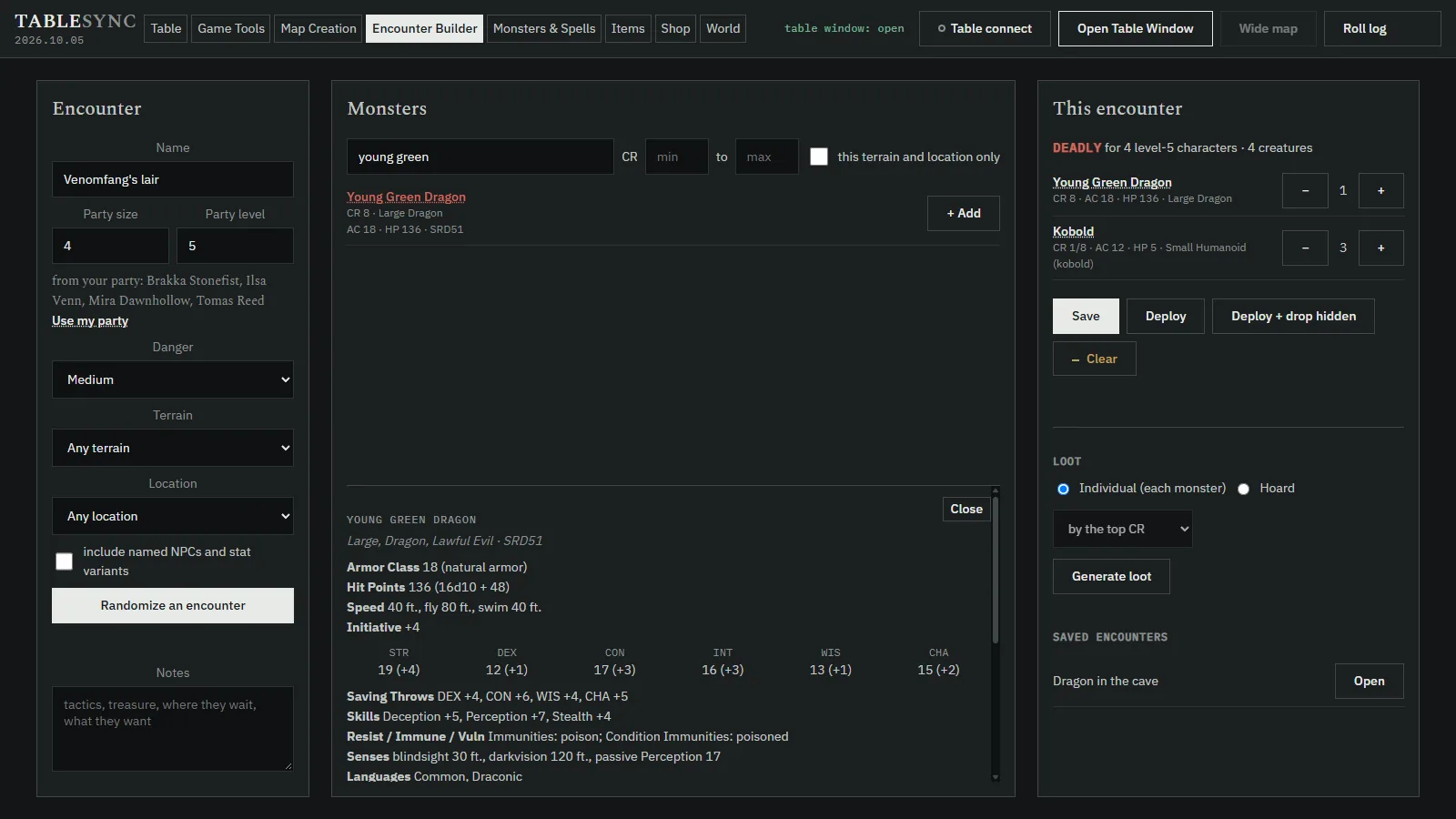The width and height of the screenshot is (1456, 819).
Task: Open the 'by the top CR' dropdown
Action: click(1122, 529)
